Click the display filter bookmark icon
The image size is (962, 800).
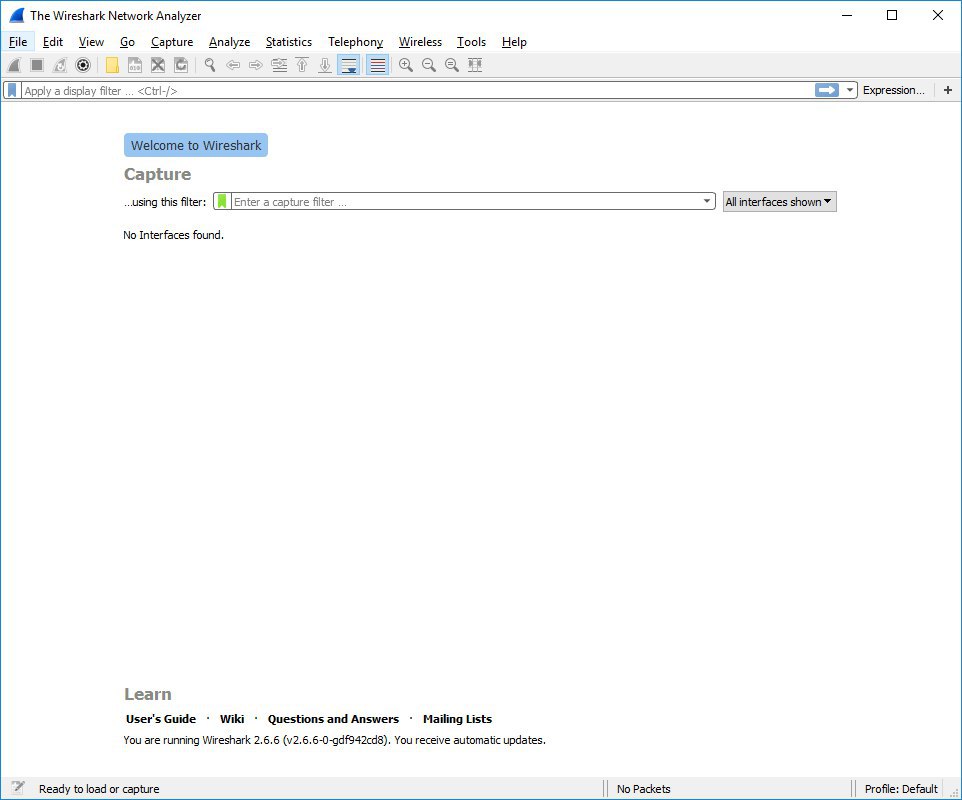click(12, 91)
